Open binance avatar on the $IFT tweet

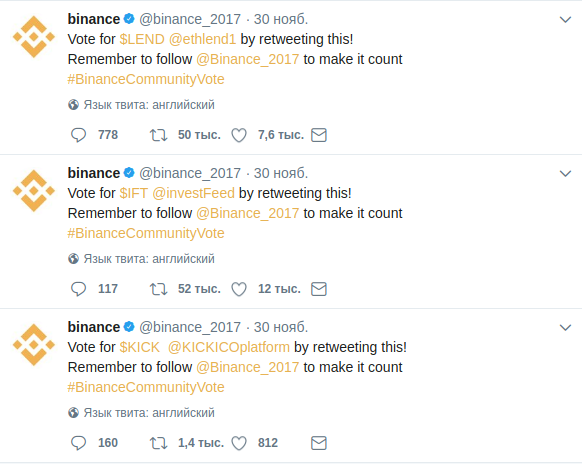click(34, 191)
